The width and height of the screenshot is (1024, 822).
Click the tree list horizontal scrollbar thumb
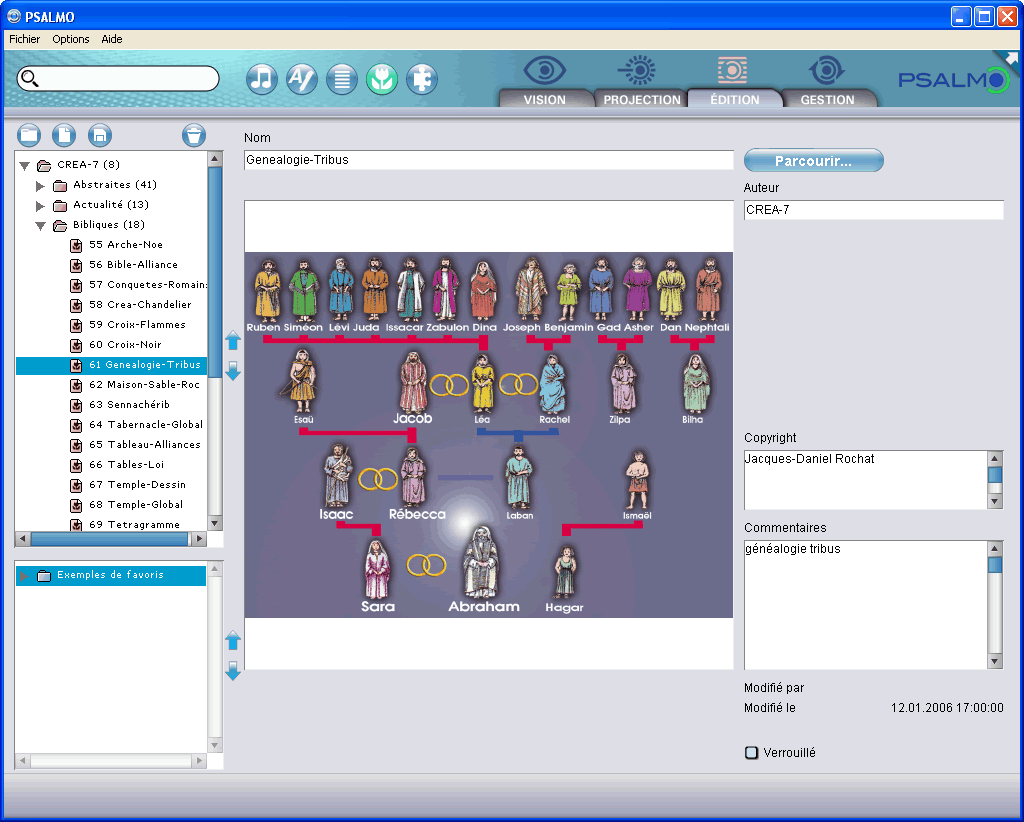(x=109, y=539)
